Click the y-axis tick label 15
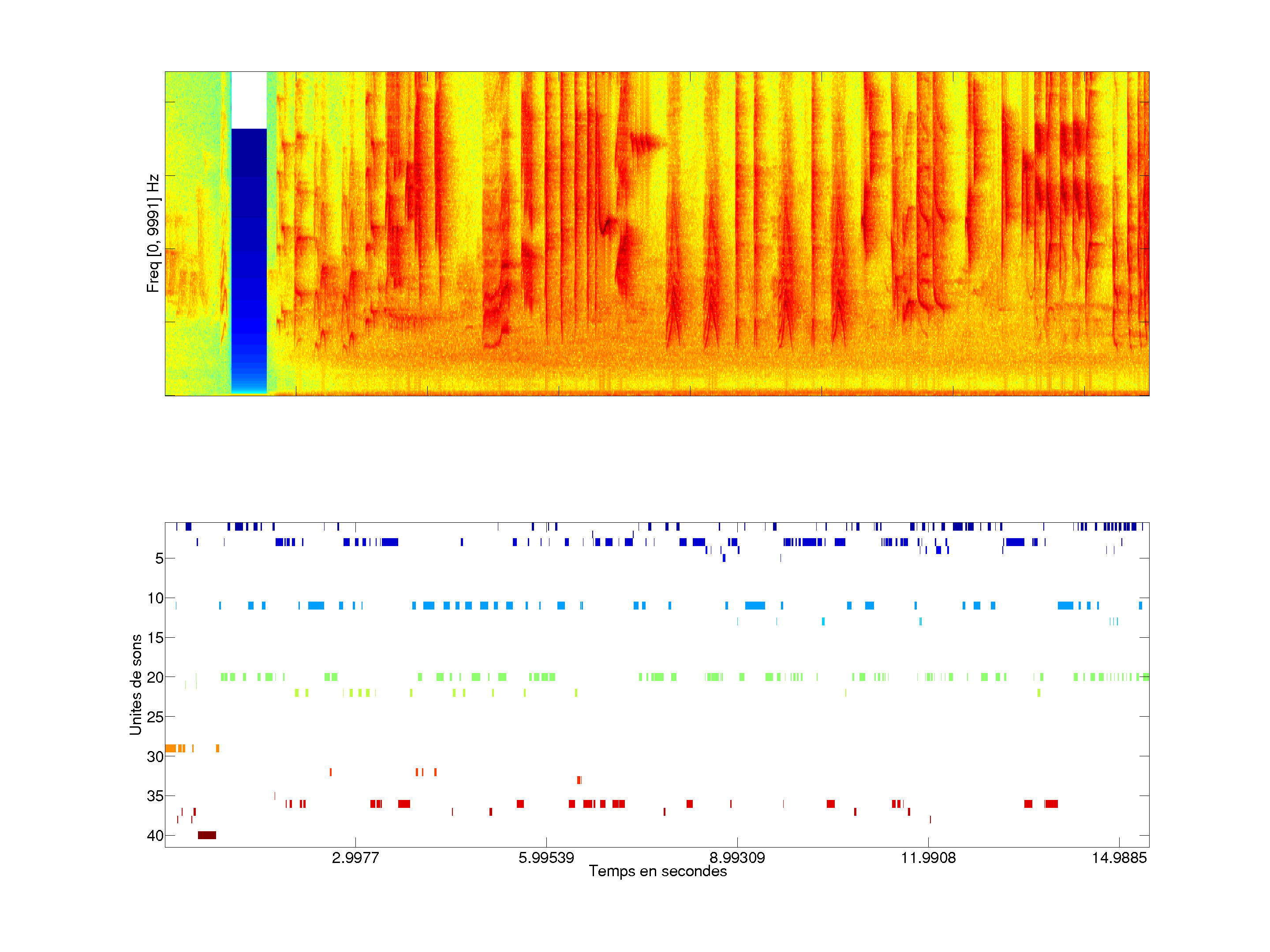This screenshot has width=1270, height=952. 155,638
